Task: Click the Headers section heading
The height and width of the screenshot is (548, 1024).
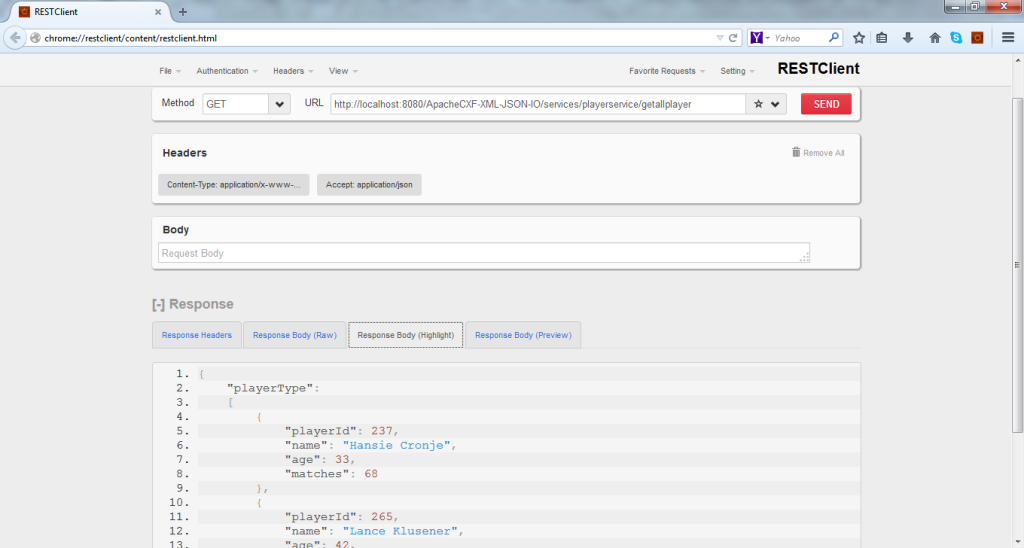Action: point(185,153)
